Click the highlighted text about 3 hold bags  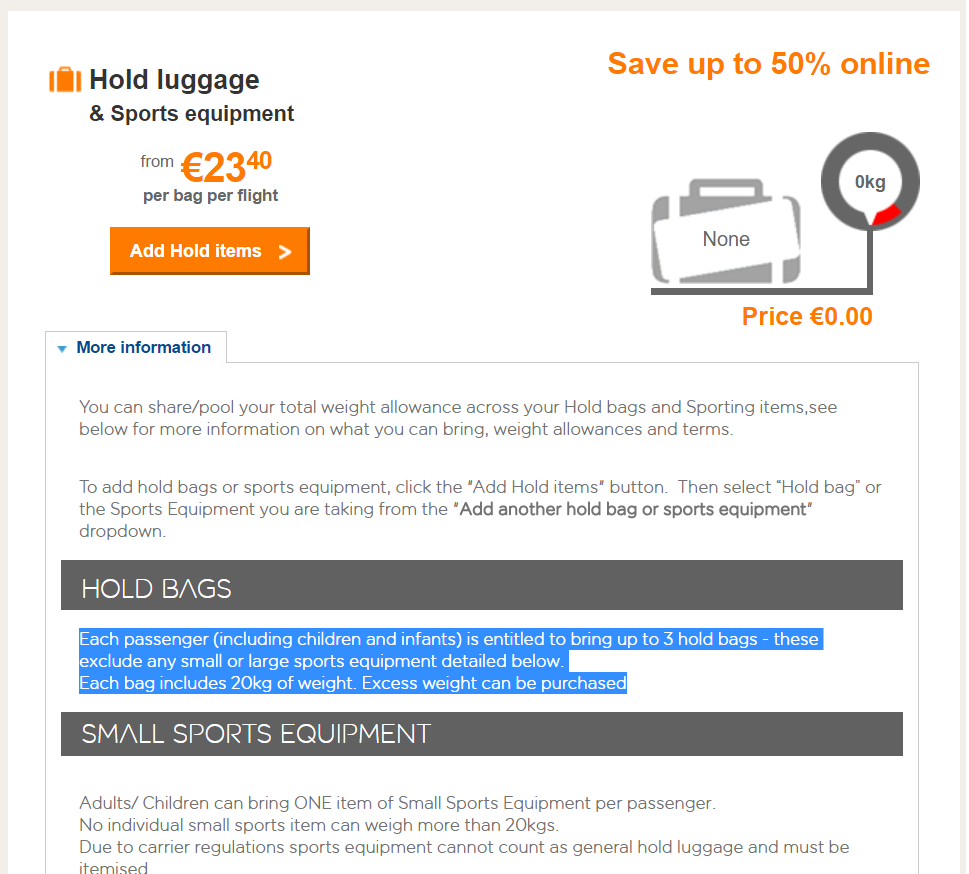[451, 650]
